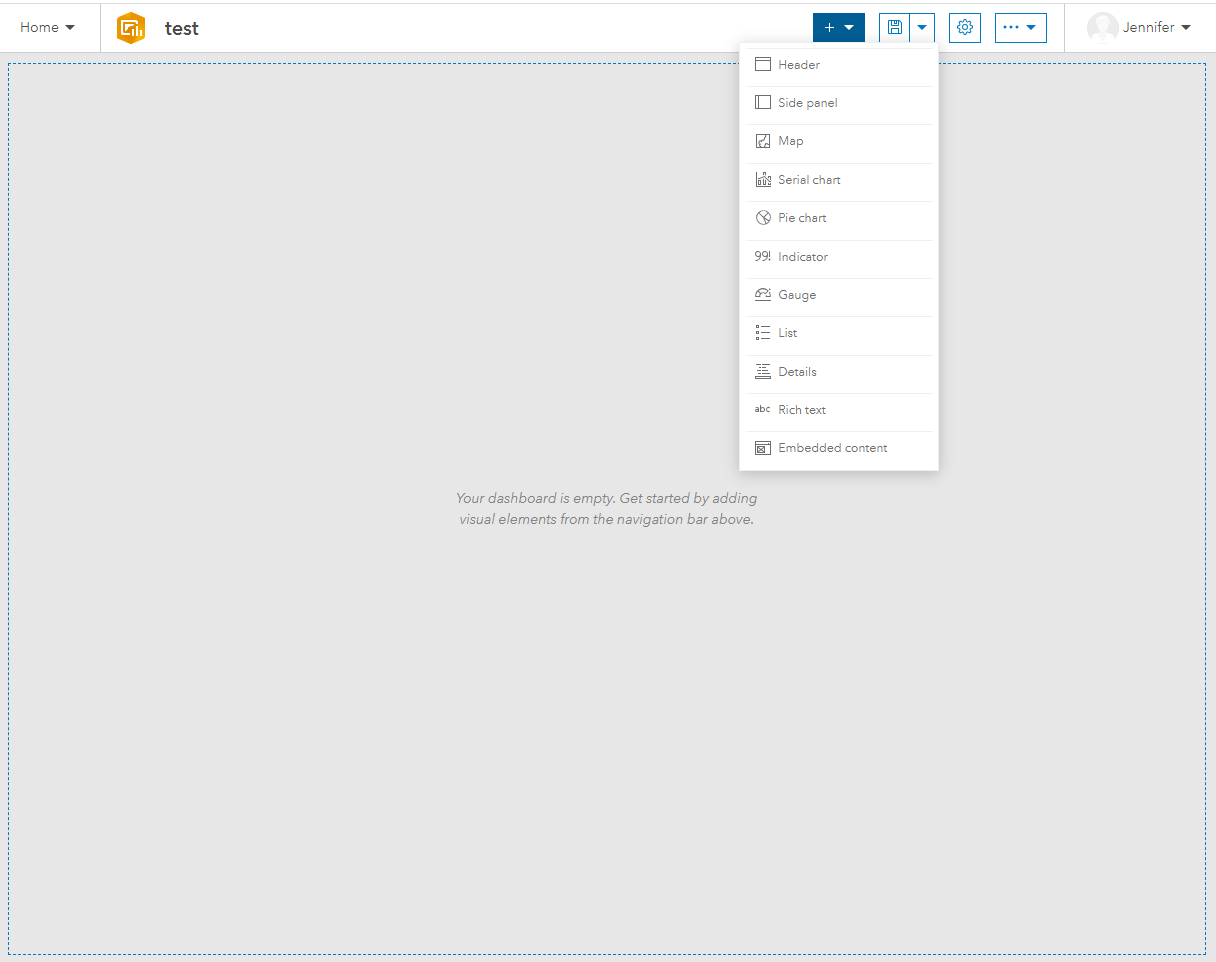This screenshot has width=1216, height=962.
Task: Click the Details element icon
Action: click(x=763, y=371)
